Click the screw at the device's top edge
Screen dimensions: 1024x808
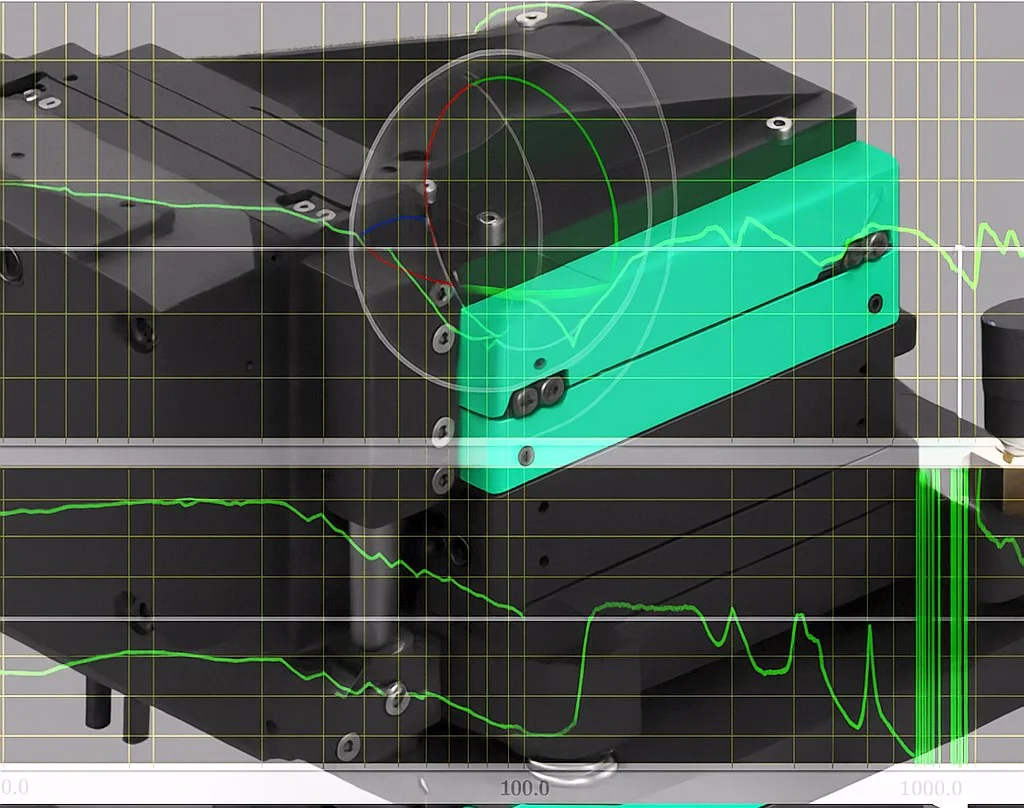coord(530,17)
